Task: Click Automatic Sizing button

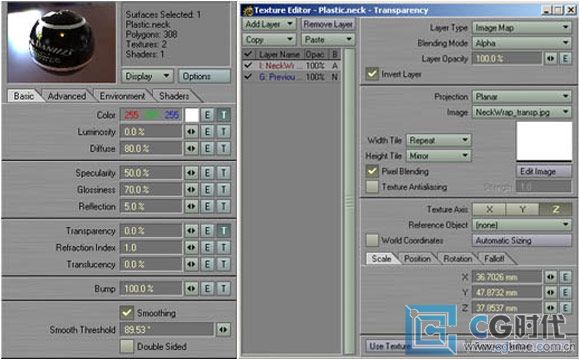Action: (x=522, y=240)
